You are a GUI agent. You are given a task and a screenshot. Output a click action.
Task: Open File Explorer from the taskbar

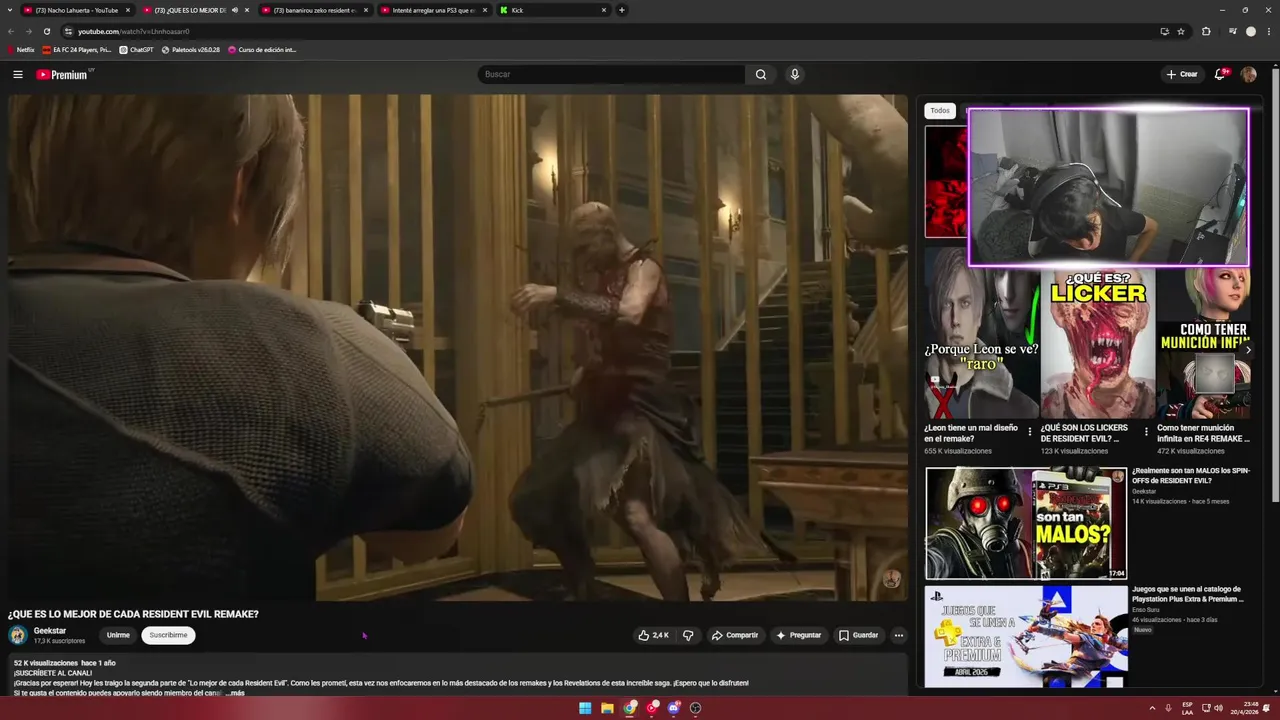[x=607, y=708]
